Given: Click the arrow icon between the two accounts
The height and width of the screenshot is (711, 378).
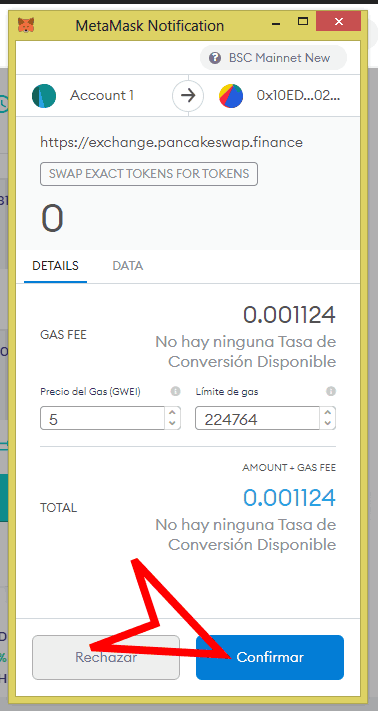Looking at the screenshot, I should [188, 96].
